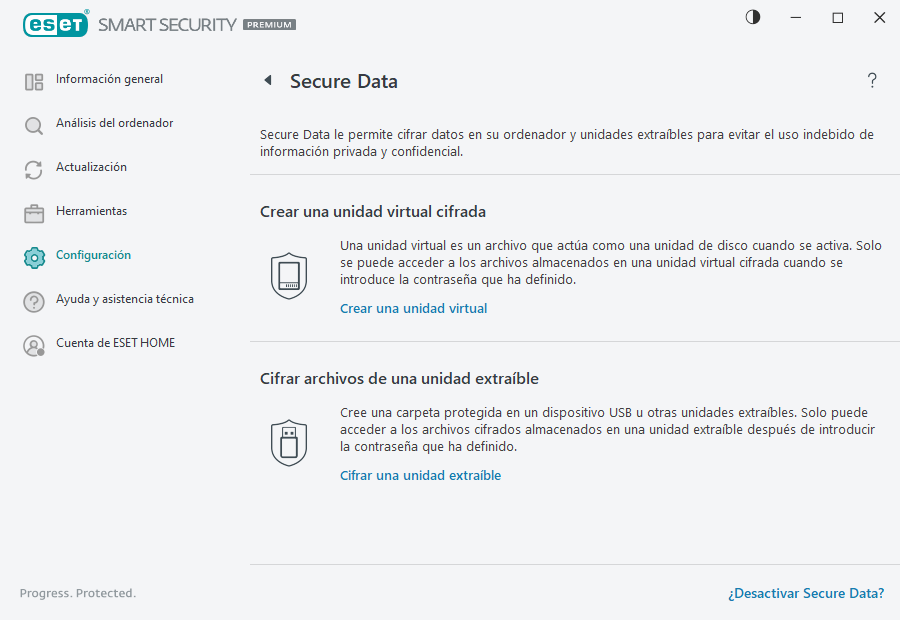900x620 pixels.
Task: Click the Progress. Protected. status text
Action: click(x=77, y=593)
